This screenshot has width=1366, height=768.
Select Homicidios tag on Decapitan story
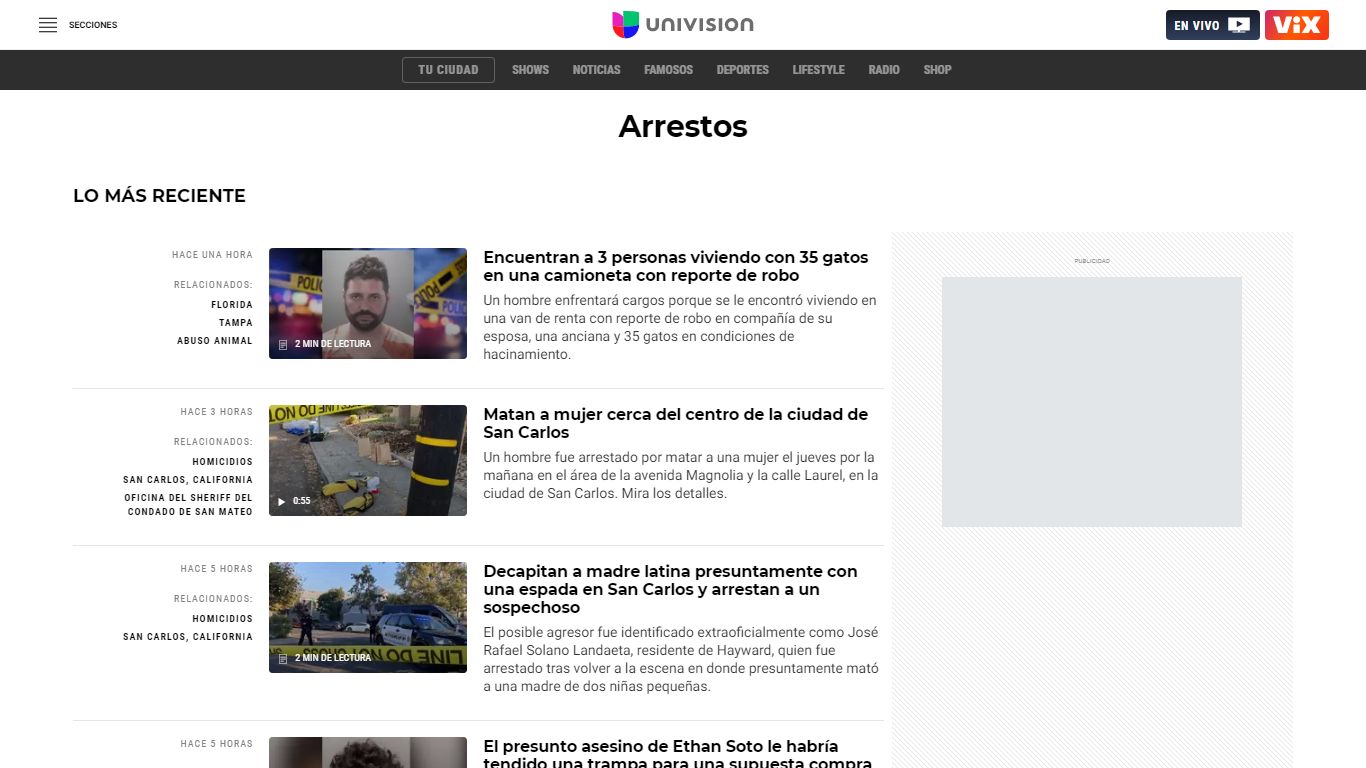(x=223, y=619)
